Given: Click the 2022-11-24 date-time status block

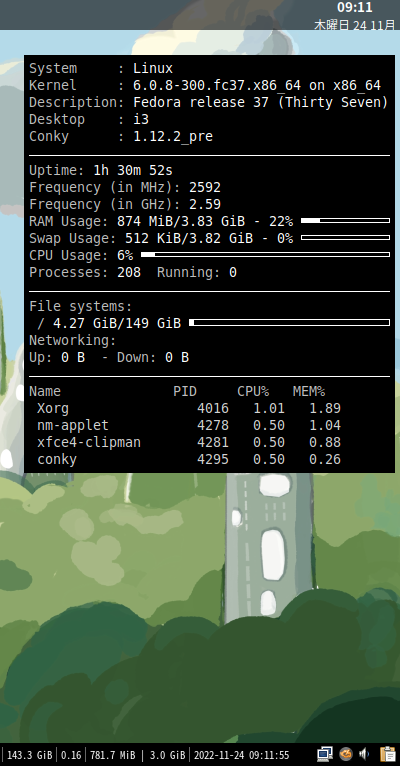Looking at the screenshot, I should tap(242, 755).
